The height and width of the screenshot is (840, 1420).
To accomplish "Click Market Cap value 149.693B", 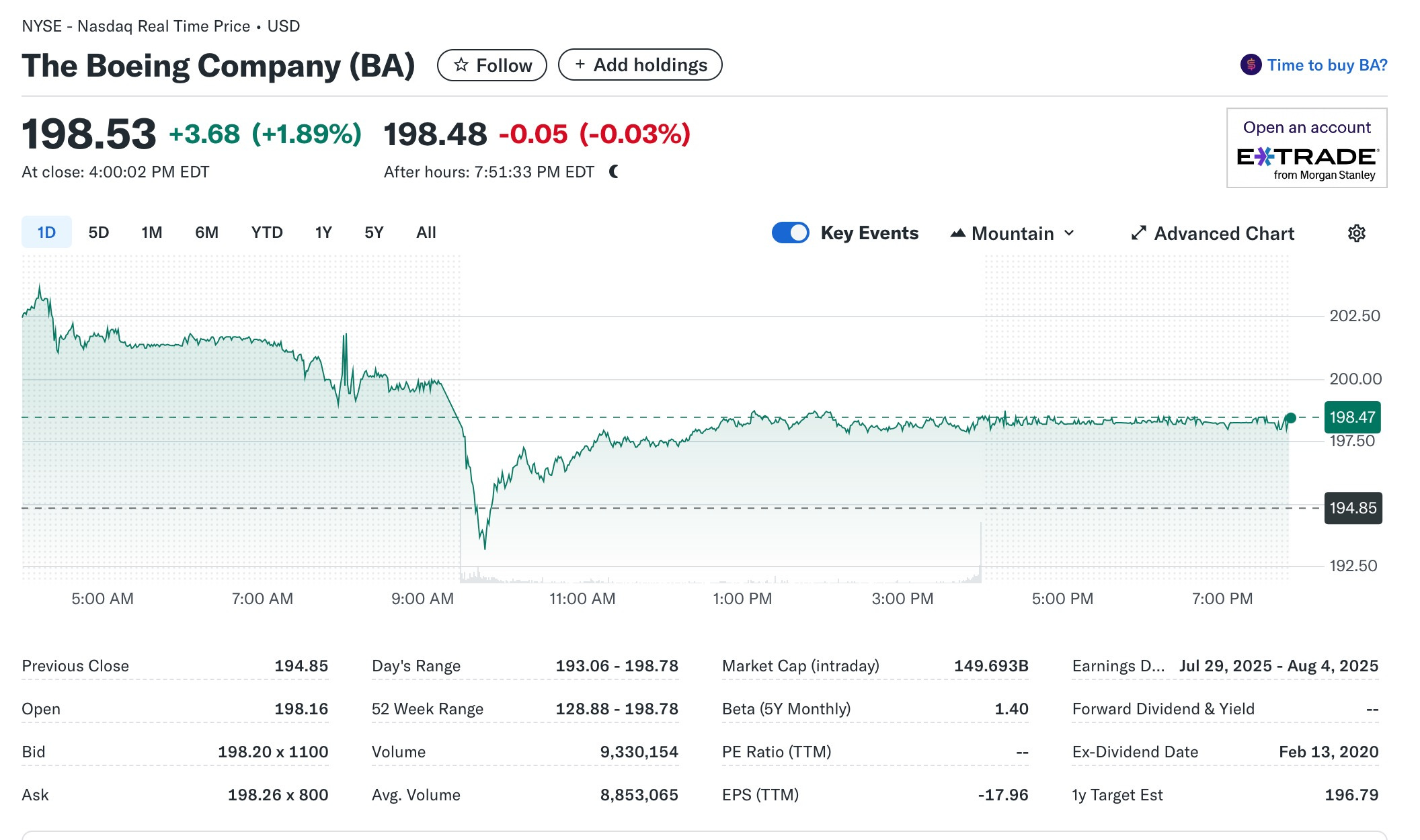I will [x=991, y=666].
